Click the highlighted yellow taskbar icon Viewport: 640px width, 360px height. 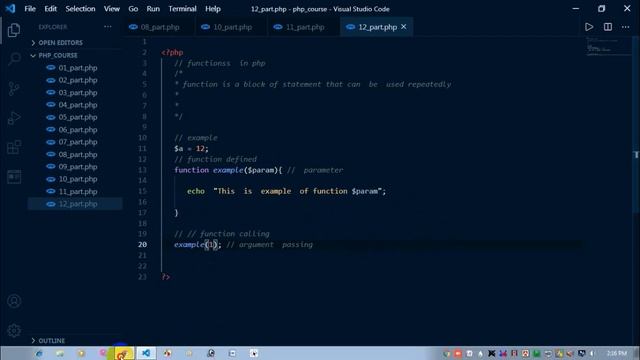click(124, 353)
